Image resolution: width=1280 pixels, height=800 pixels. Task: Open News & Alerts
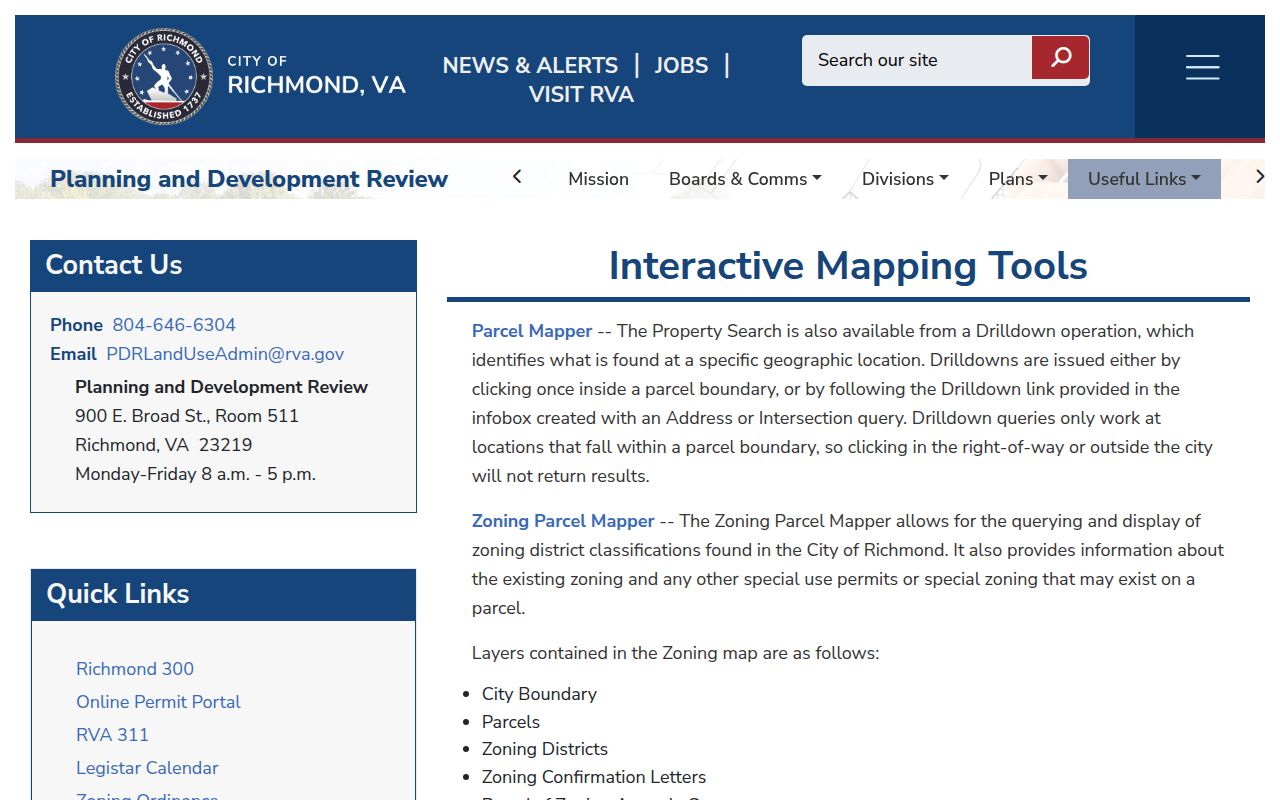(530, 65)
